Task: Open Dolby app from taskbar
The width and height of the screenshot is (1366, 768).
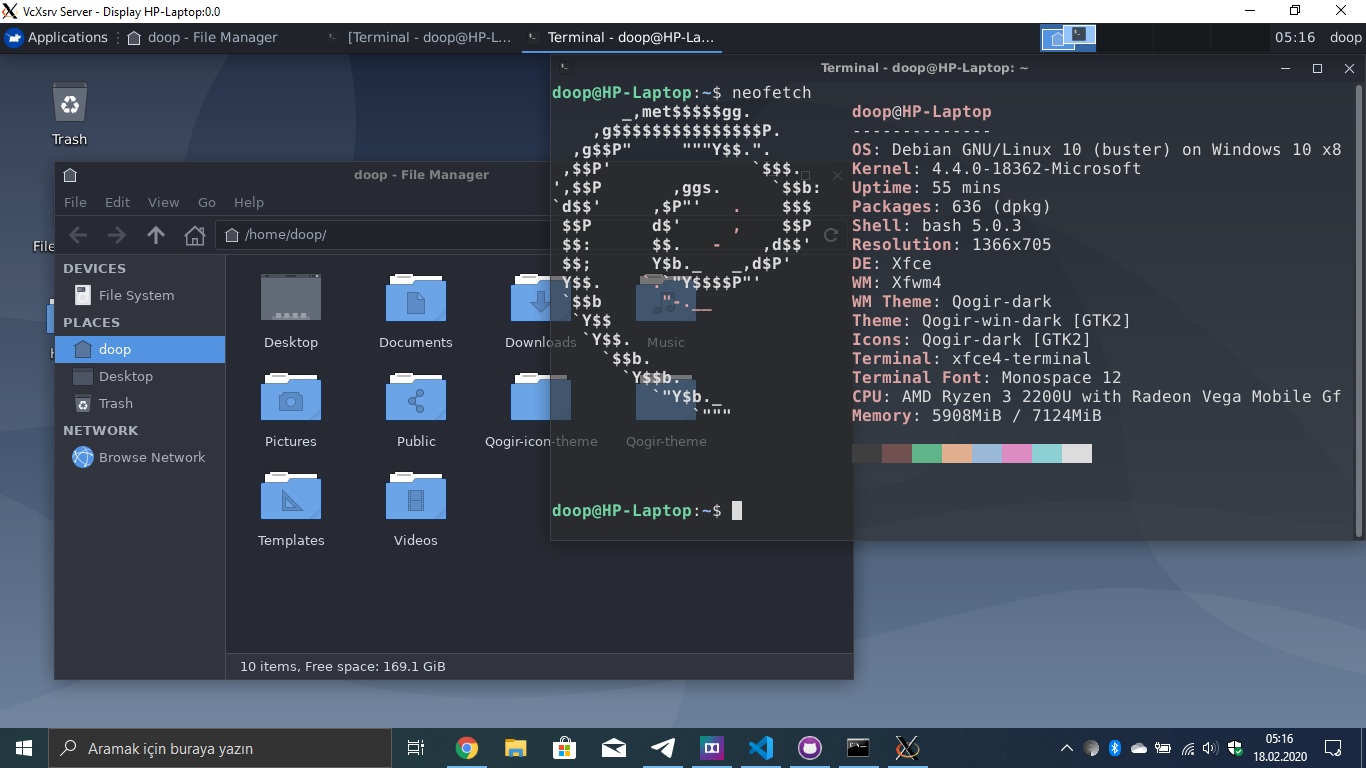Action: click(712, 748)
